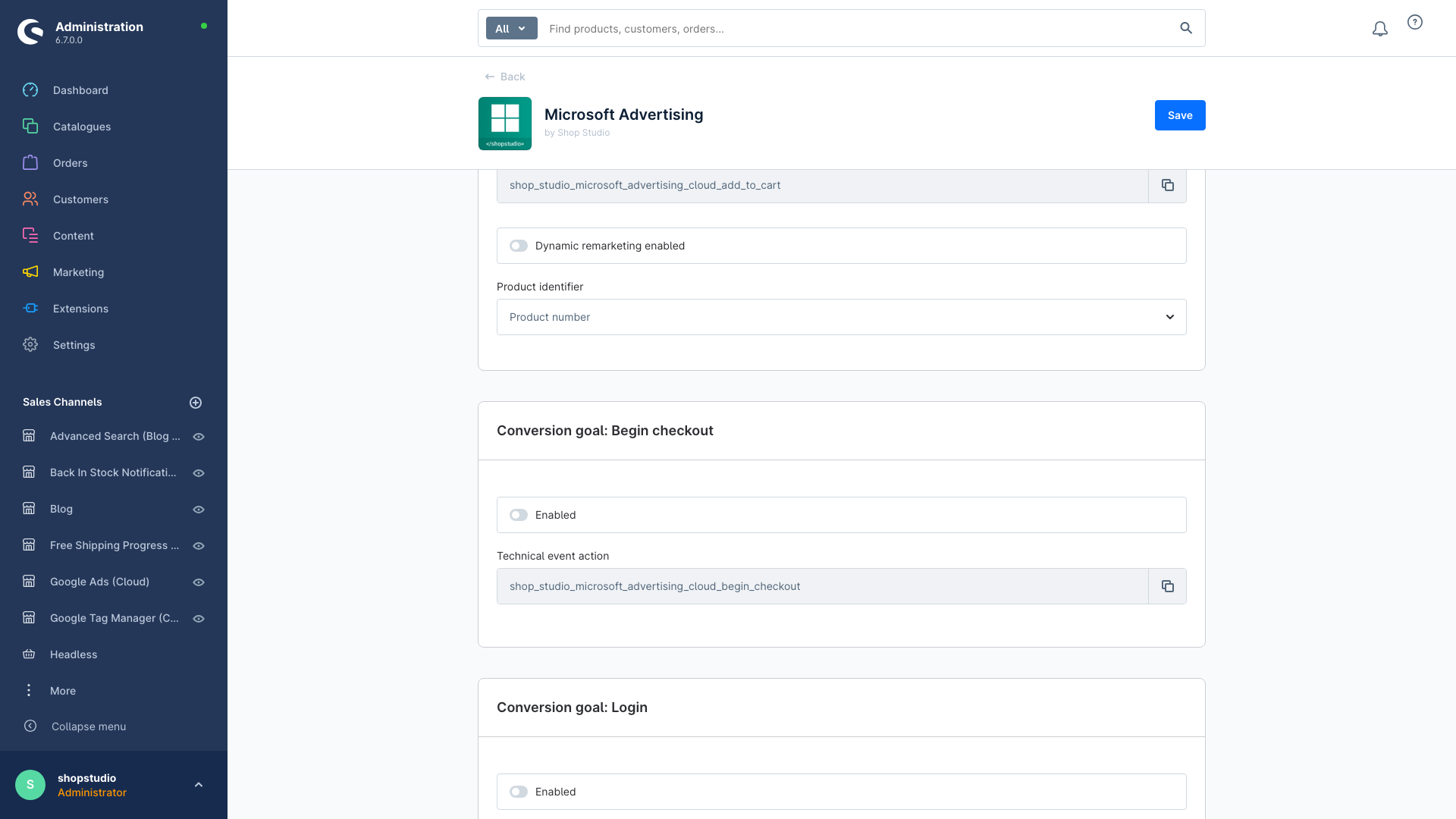
Task: Save the Microsoft Advertising configuration
Action: coord(1180,115)
